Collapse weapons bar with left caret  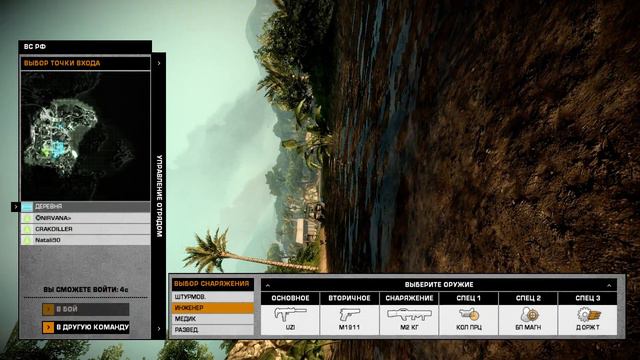[268, 285]
